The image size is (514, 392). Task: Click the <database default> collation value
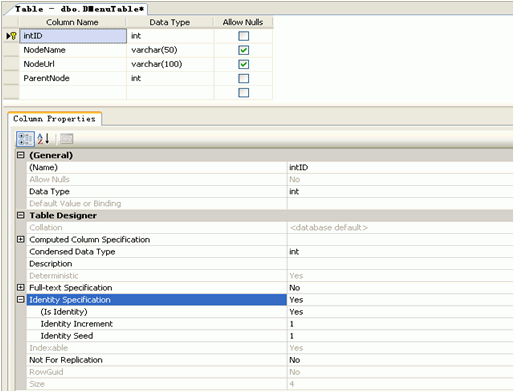pos(400,227)
